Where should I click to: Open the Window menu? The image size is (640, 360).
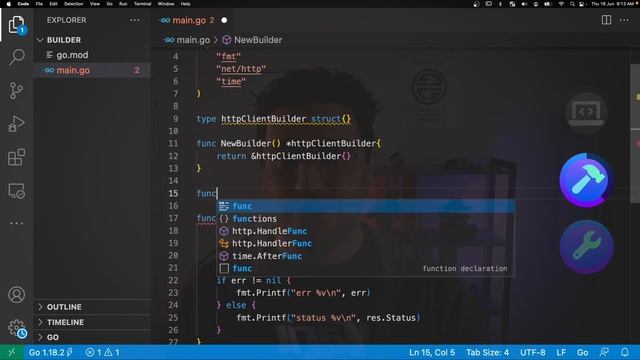tap(166, 4)
